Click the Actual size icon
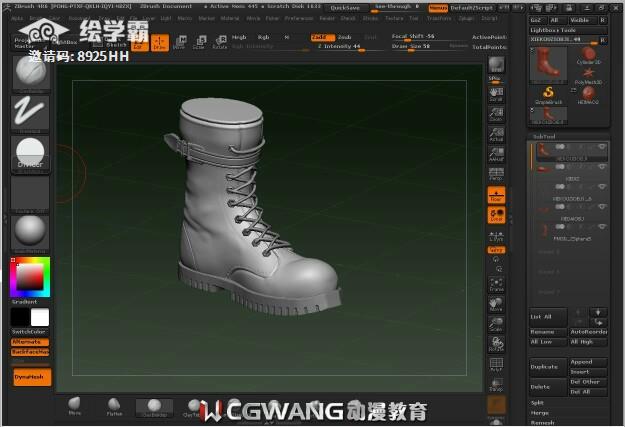 coord(496,135)
